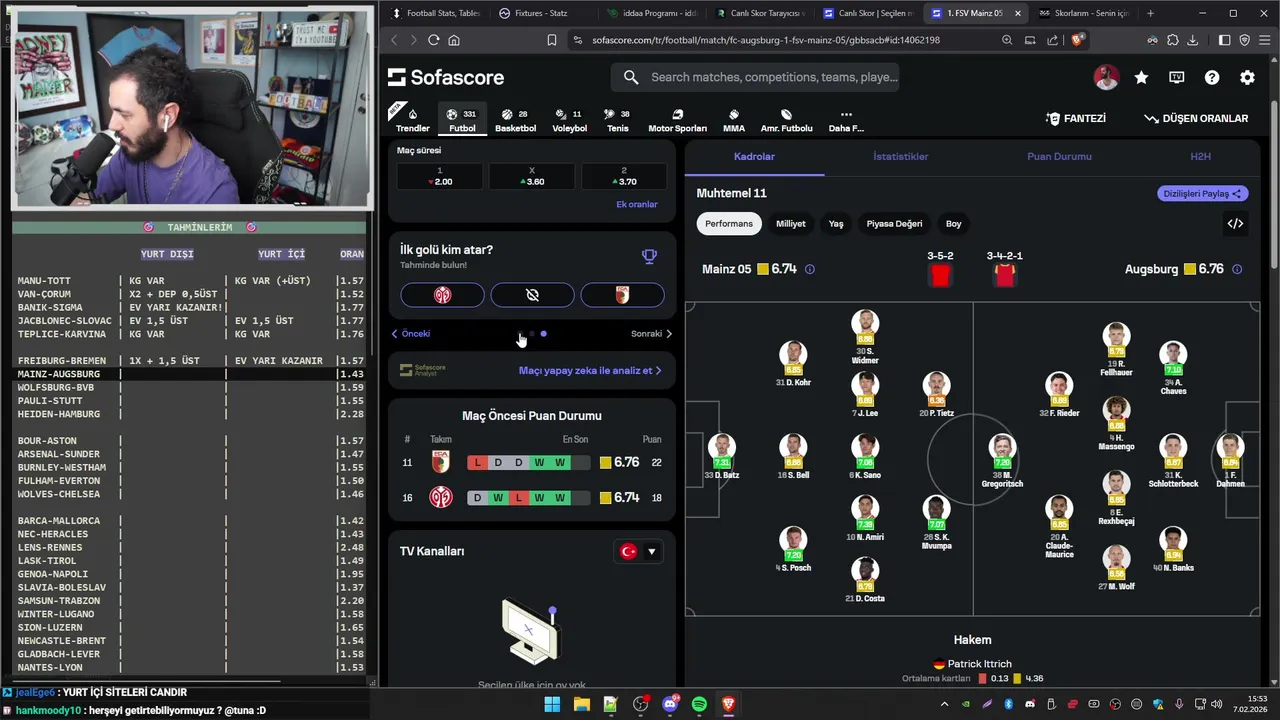Screen dimensions: 1280x720
Task: Select Performans lineup filter
Action: coord(729,223)
